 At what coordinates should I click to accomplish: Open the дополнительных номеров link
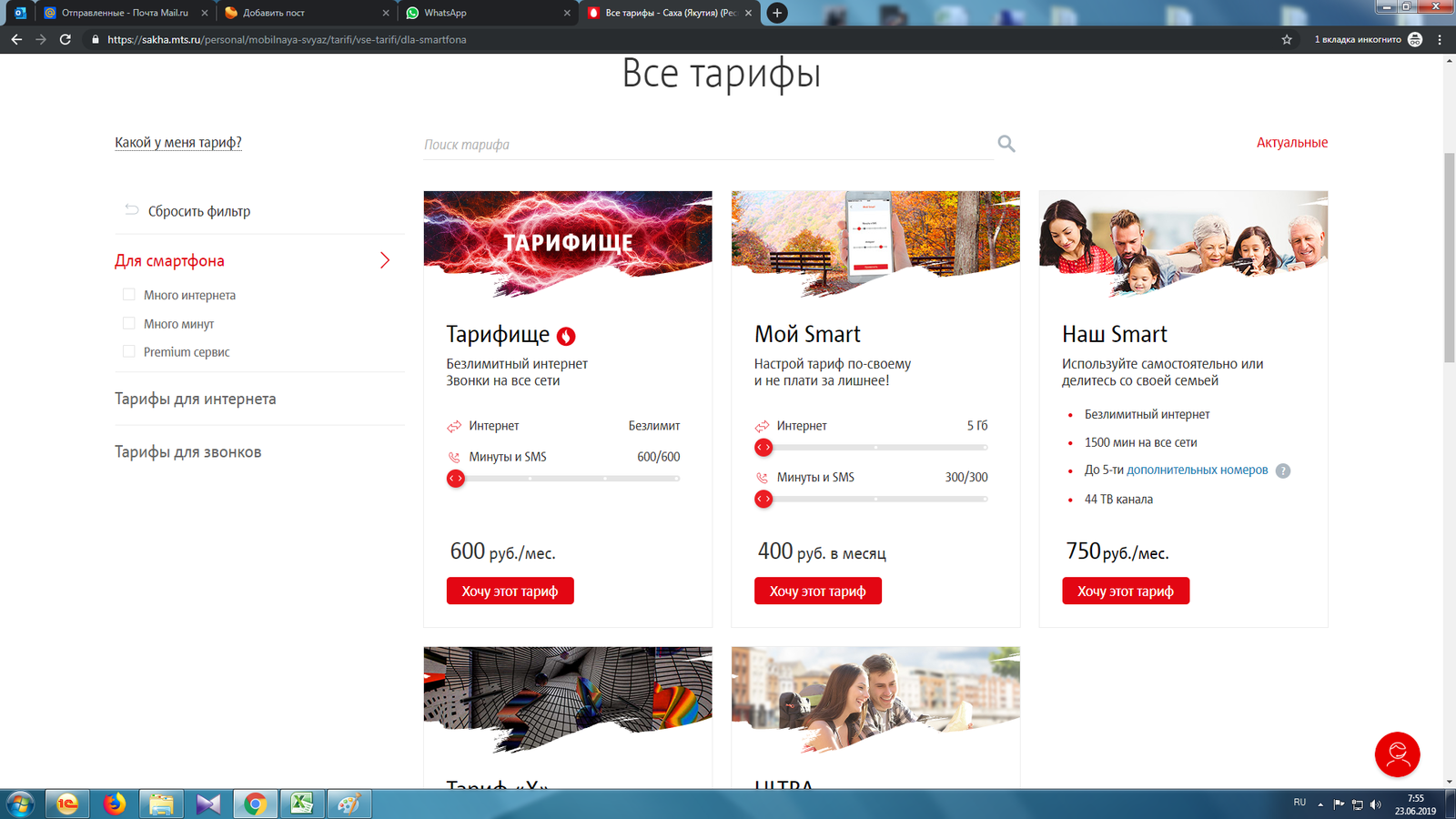(x=1197, y=470)
